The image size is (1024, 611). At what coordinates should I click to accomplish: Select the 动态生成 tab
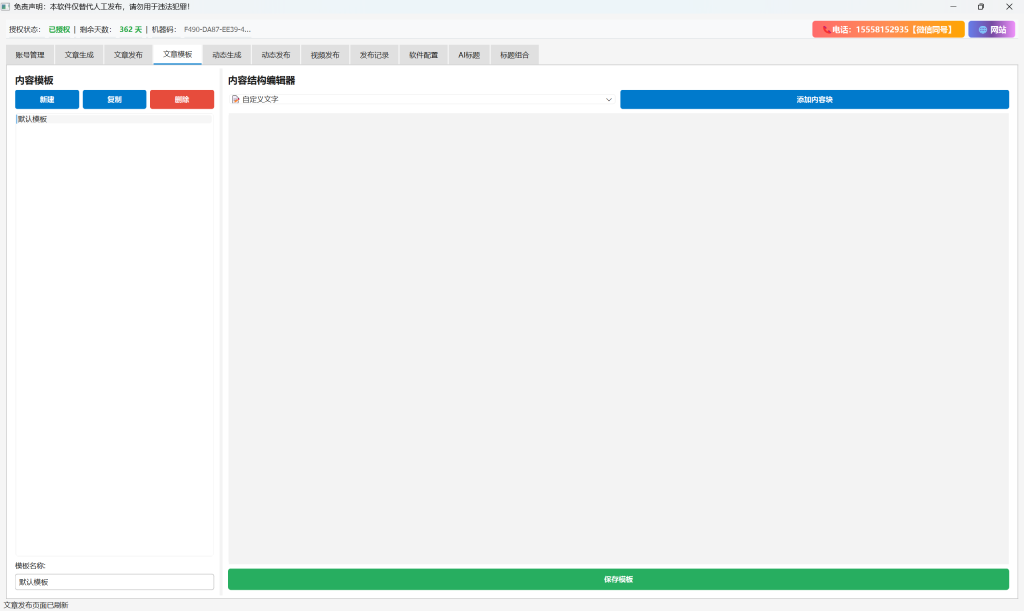click(227, 55)
